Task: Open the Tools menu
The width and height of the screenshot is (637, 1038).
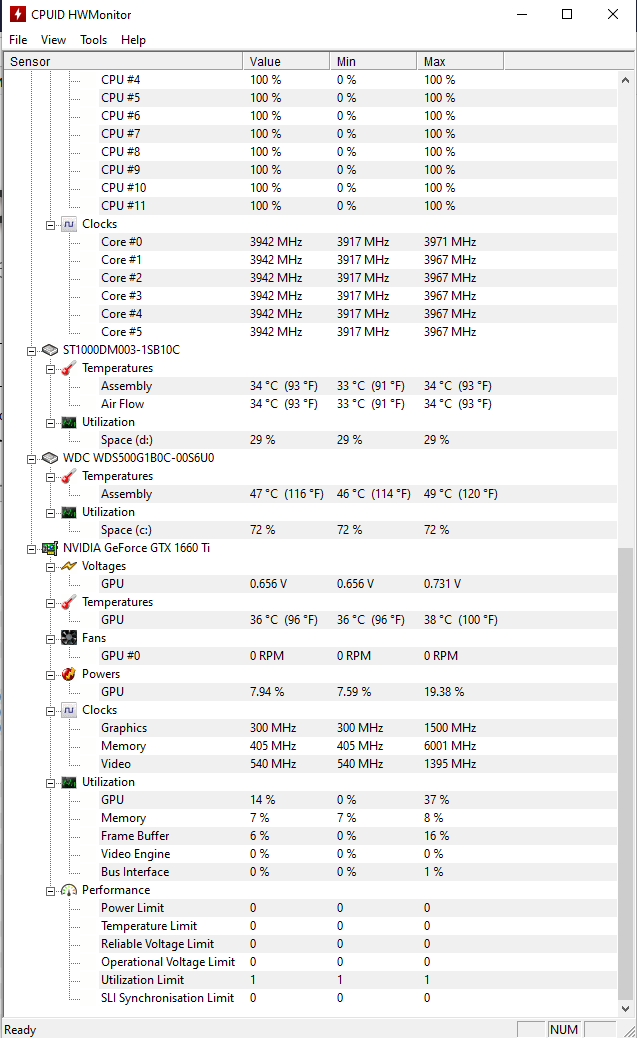Action: 93,40
